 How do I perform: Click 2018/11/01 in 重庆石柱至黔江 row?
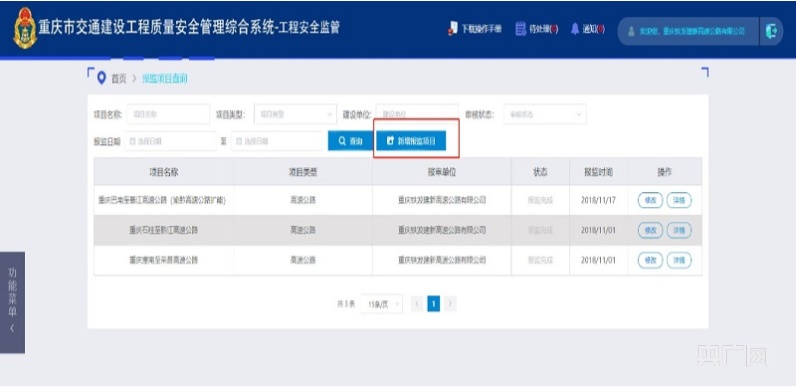coord(599,231)
